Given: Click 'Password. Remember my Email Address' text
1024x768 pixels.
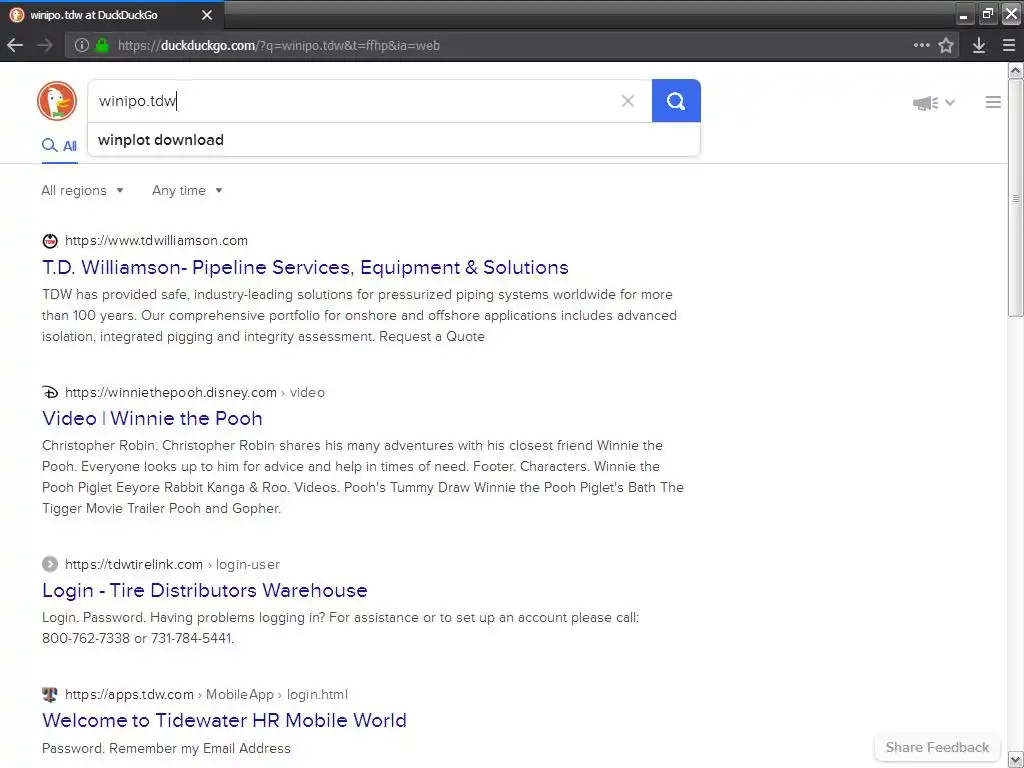Looking at the screenshot, I should click(x=166, y=748).
